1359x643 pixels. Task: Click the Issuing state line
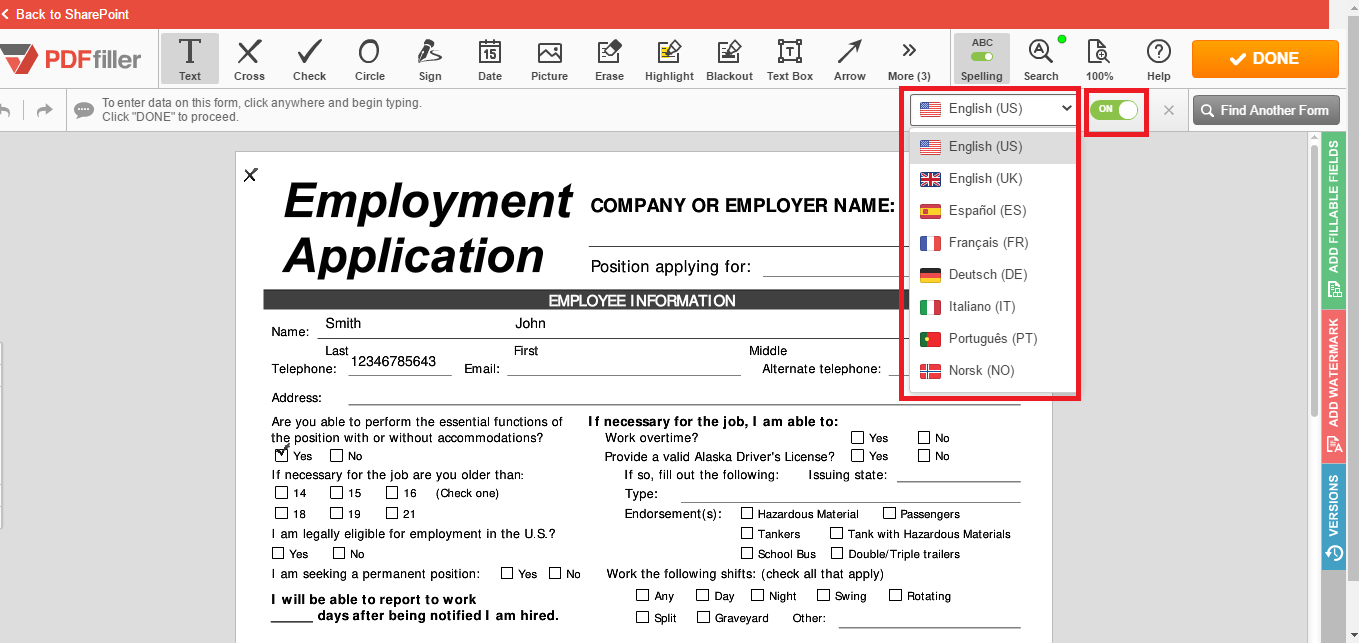click(x=958, y=474)
